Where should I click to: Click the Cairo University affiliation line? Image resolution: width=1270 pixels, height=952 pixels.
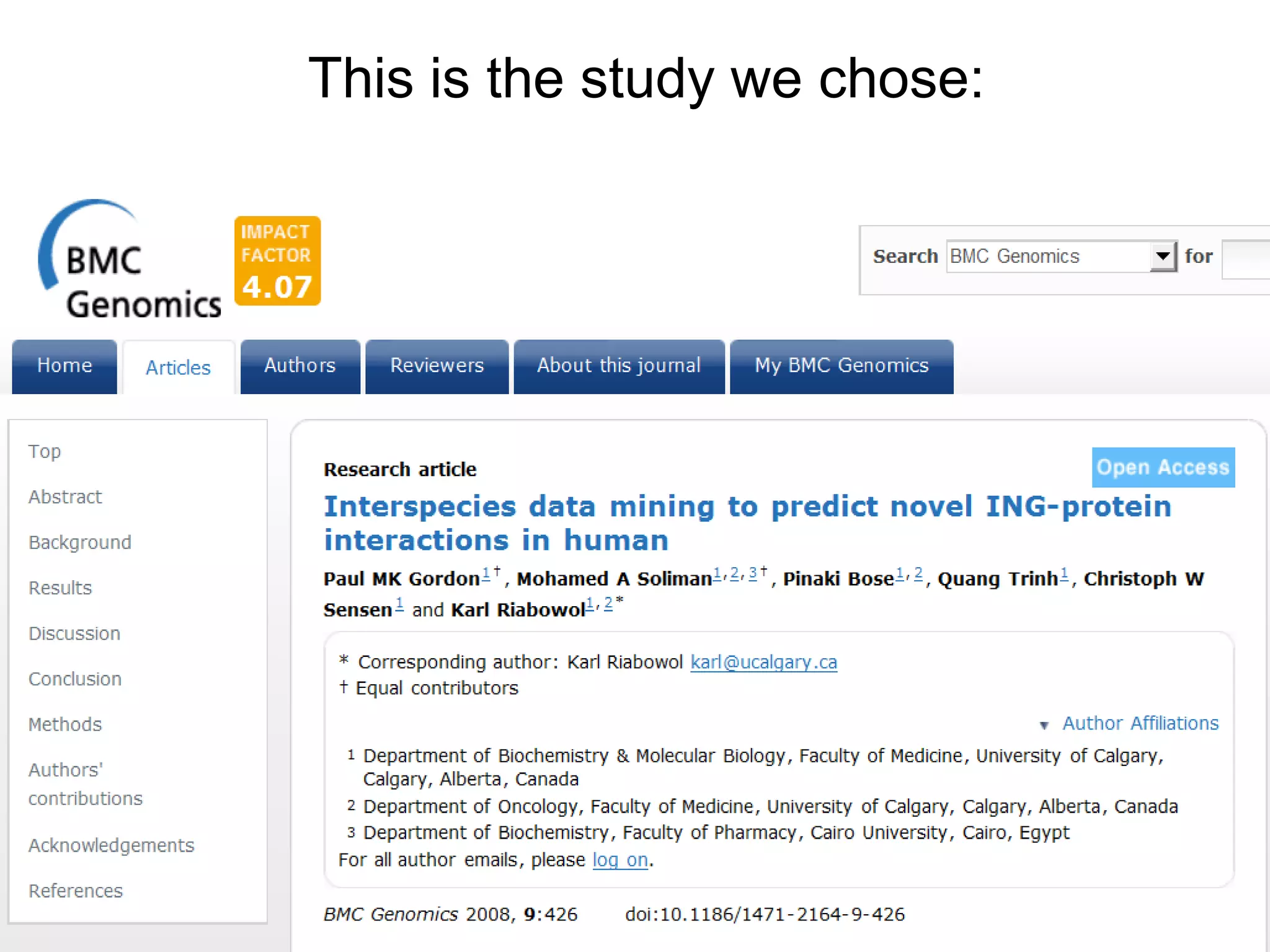(716, 833)
